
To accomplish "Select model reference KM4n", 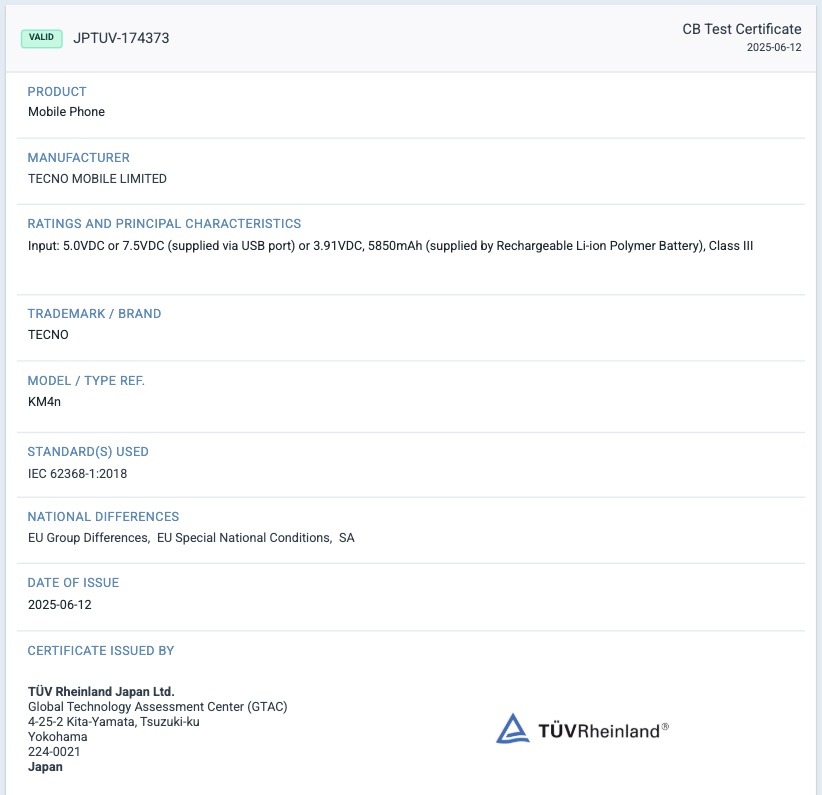I will pos(44,402).
